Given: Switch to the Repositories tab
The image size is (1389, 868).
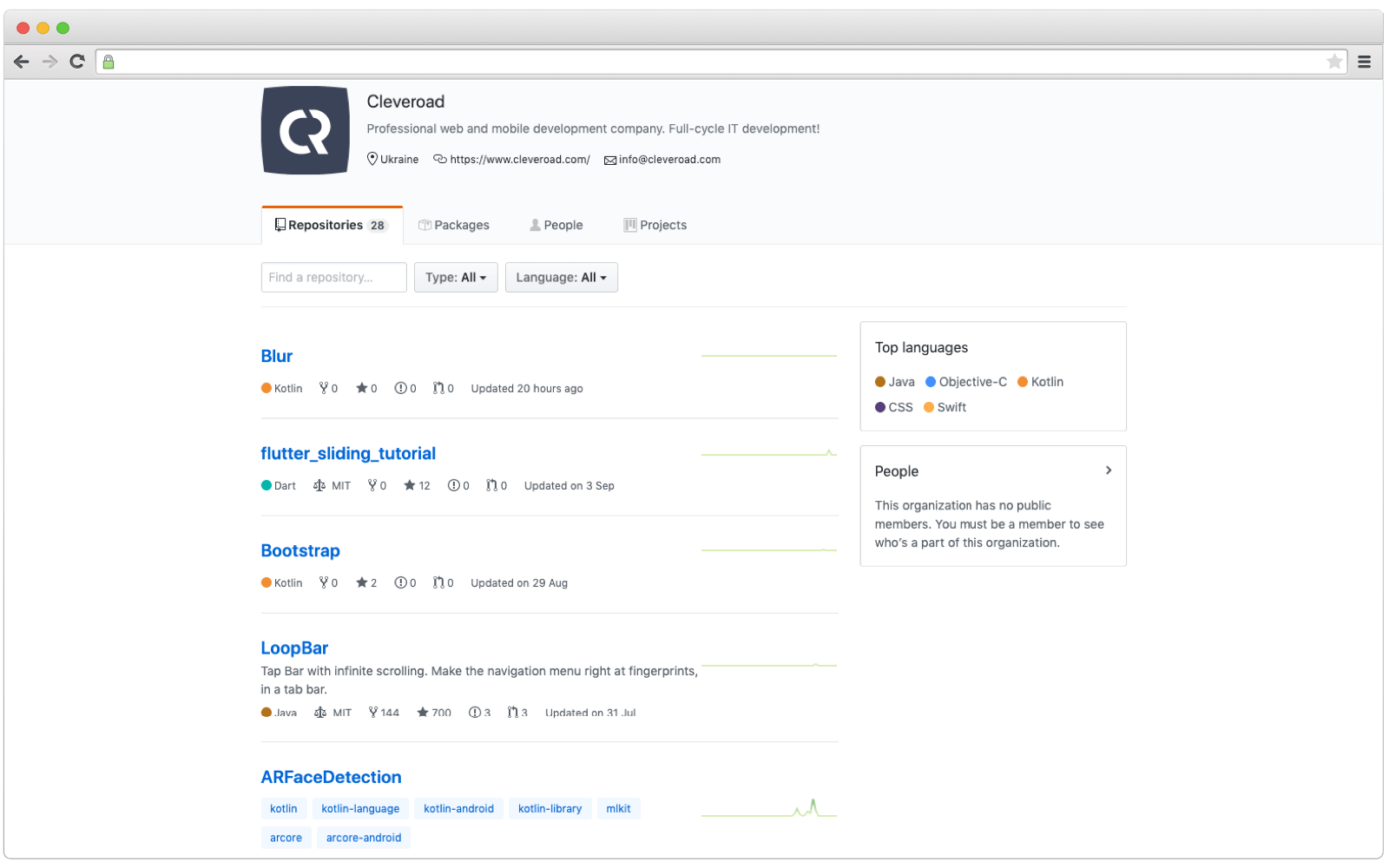Looking at the screenshot, I should coord(332,225).
